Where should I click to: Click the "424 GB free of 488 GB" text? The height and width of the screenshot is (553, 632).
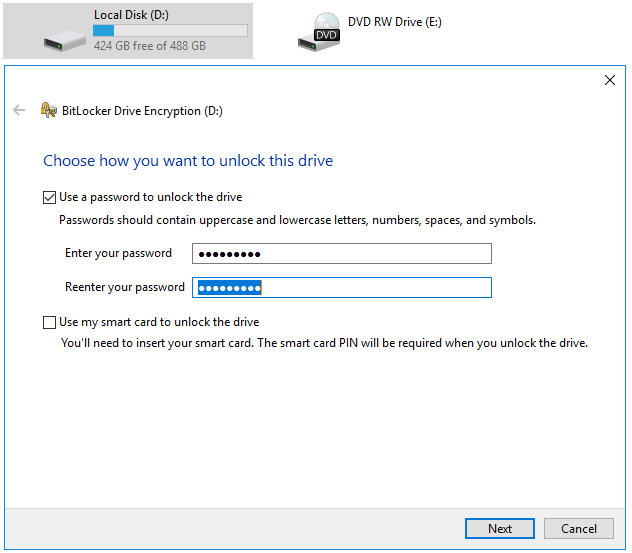150,46
